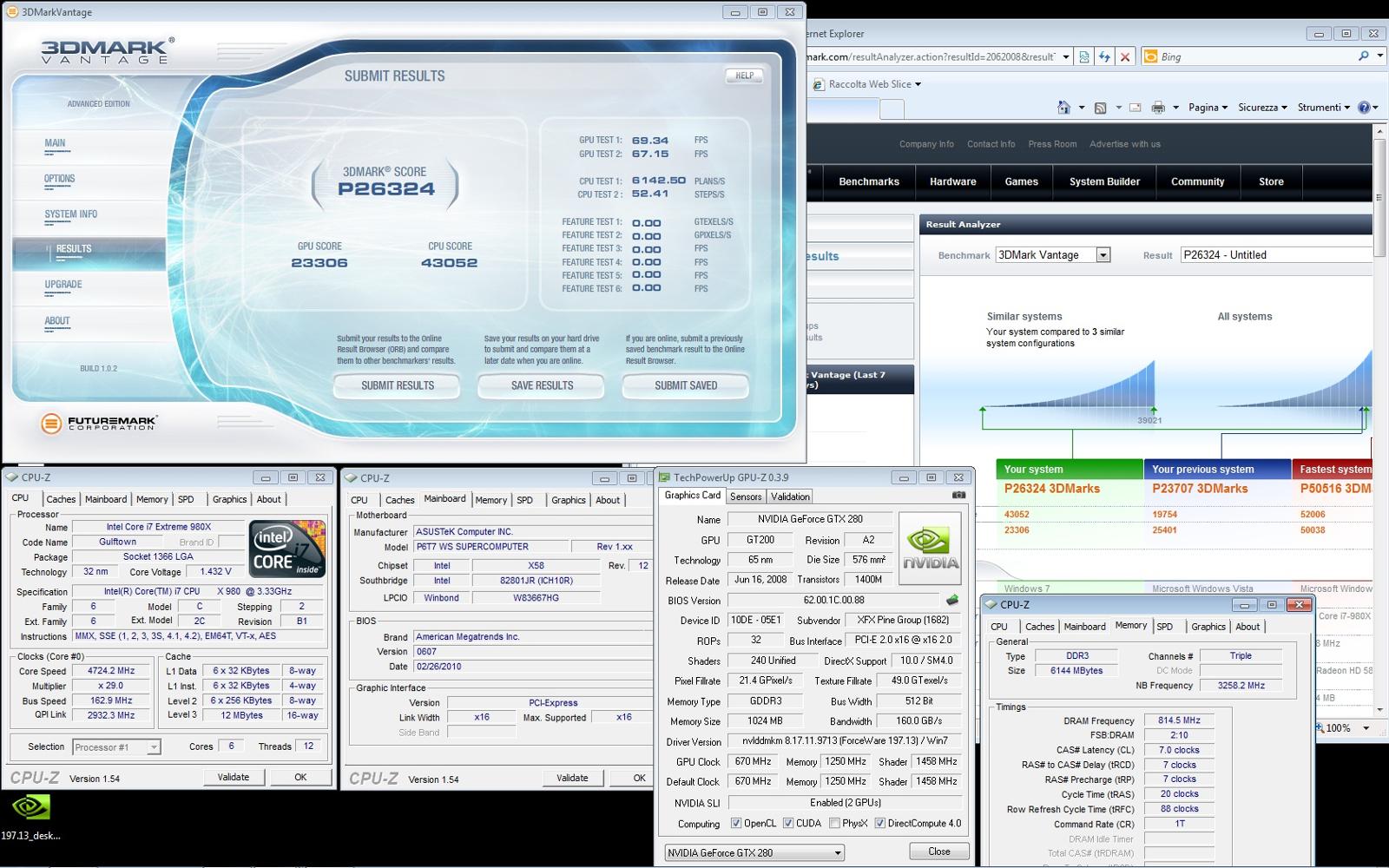Click the Intel Core i7 logo in CPU-Z
Viewport: 1389px width, 868px height.
point(287,548)
